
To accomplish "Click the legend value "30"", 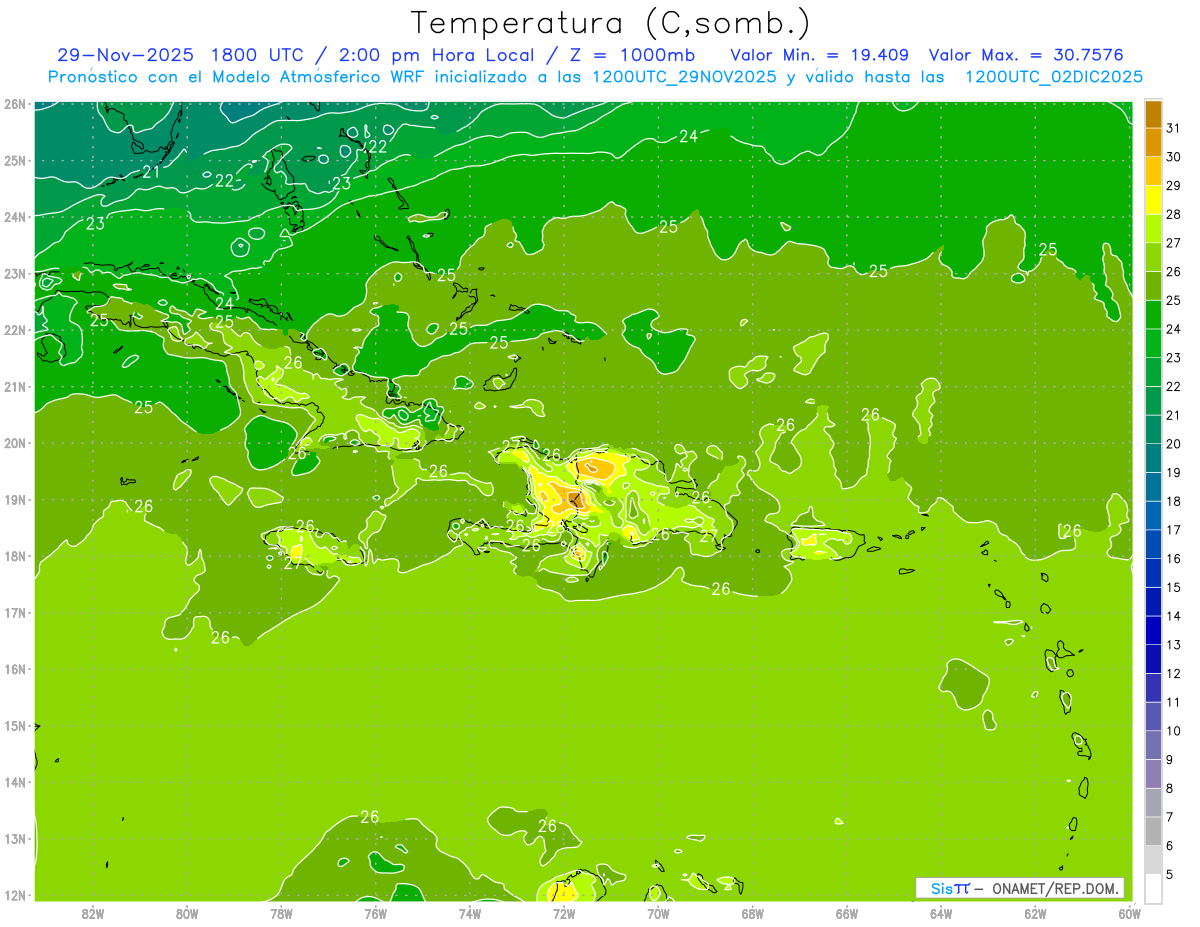I will (1173, 157).
